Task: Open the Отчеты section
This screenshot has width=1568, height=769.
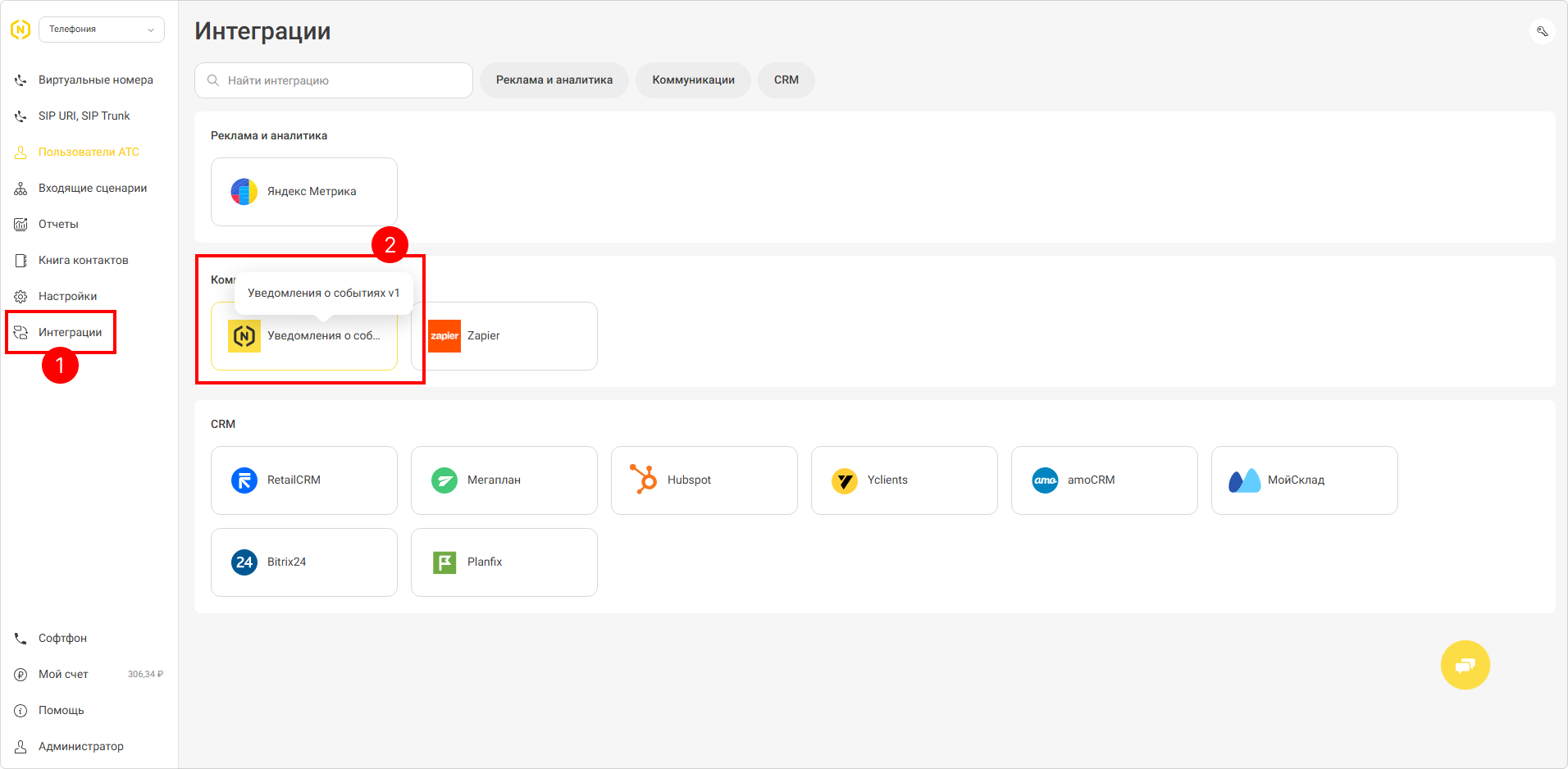Action: 58,225
